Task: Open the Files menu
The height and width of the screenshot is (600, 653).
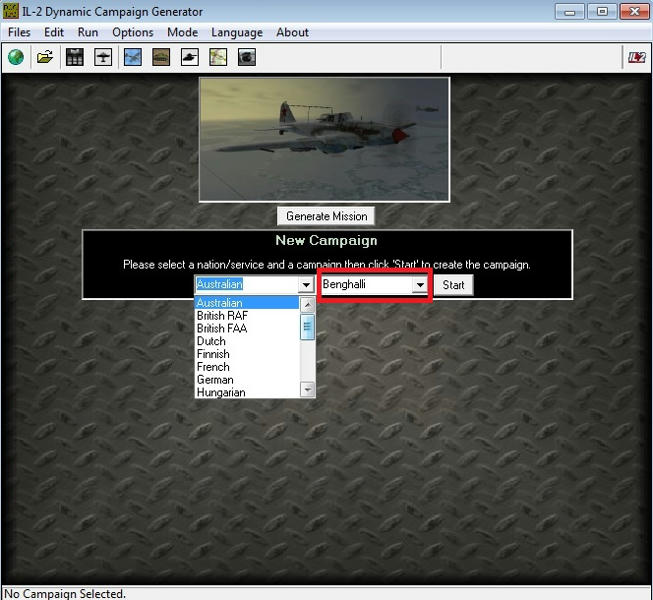Action: coord(19,32)
